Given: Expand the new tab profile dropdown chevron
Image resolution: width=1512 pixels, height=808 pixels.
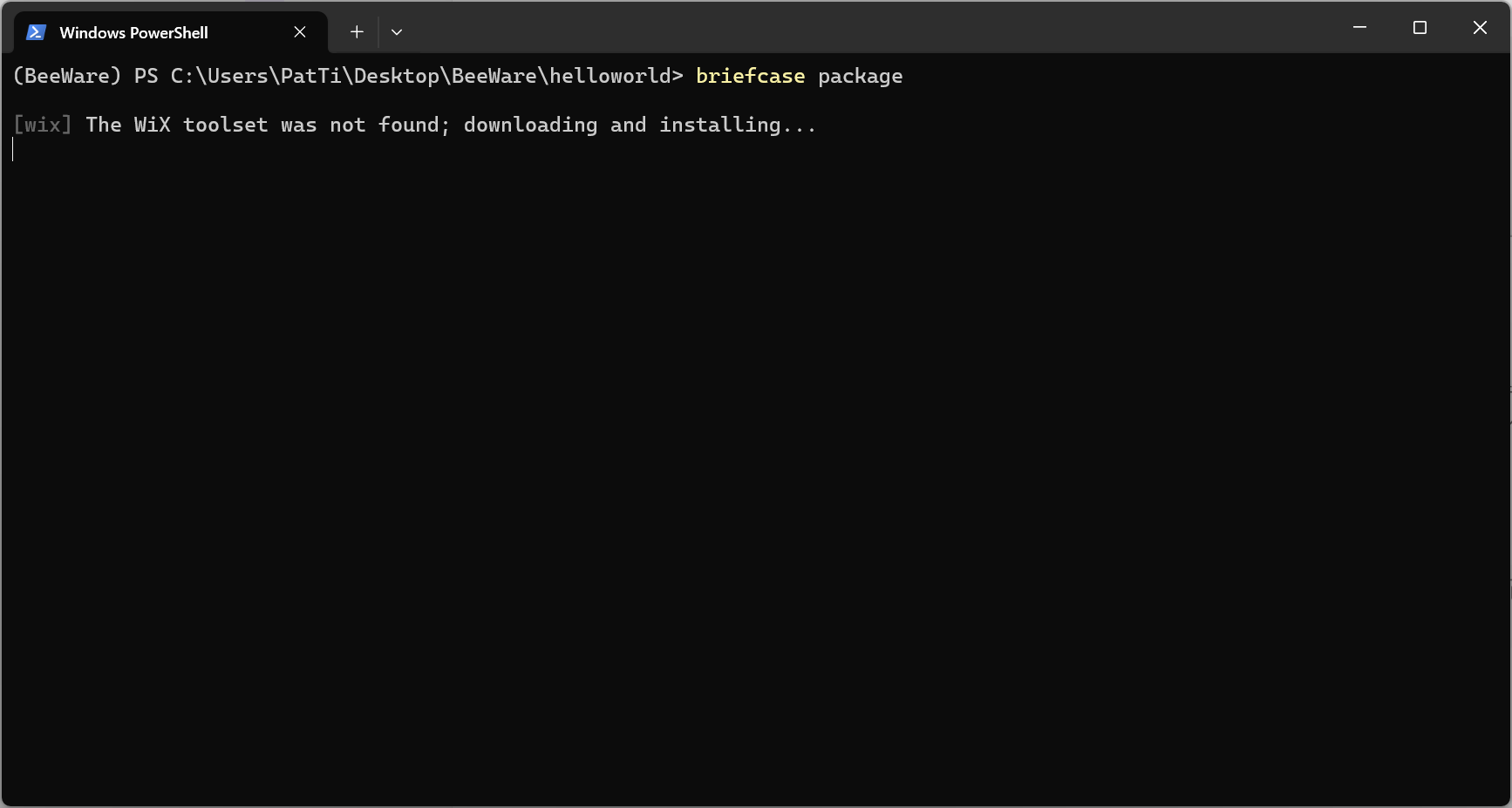Looking at the screenshot, I should click(x=397, y=32).
